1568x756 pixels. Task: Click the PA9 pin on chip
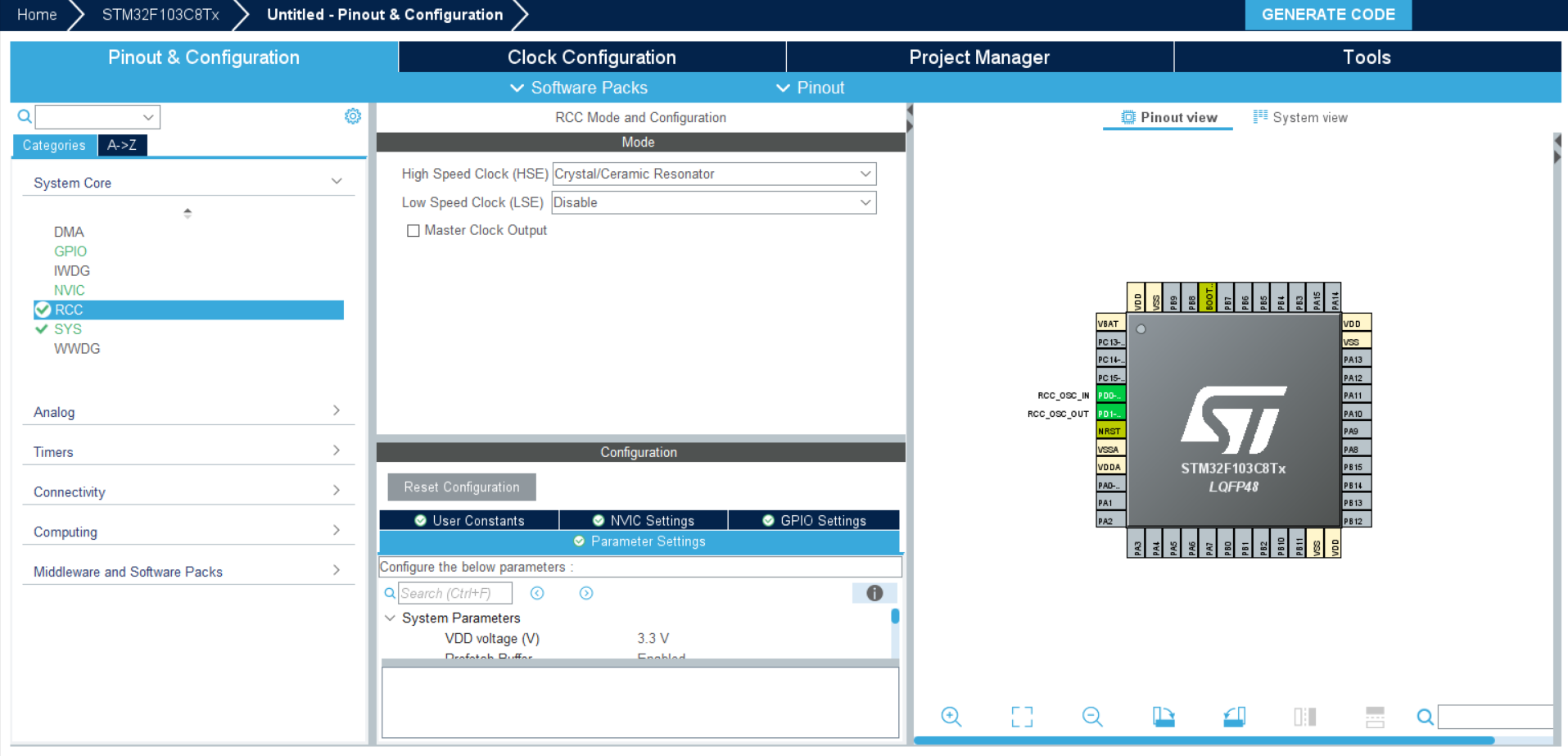(1356, 431)
